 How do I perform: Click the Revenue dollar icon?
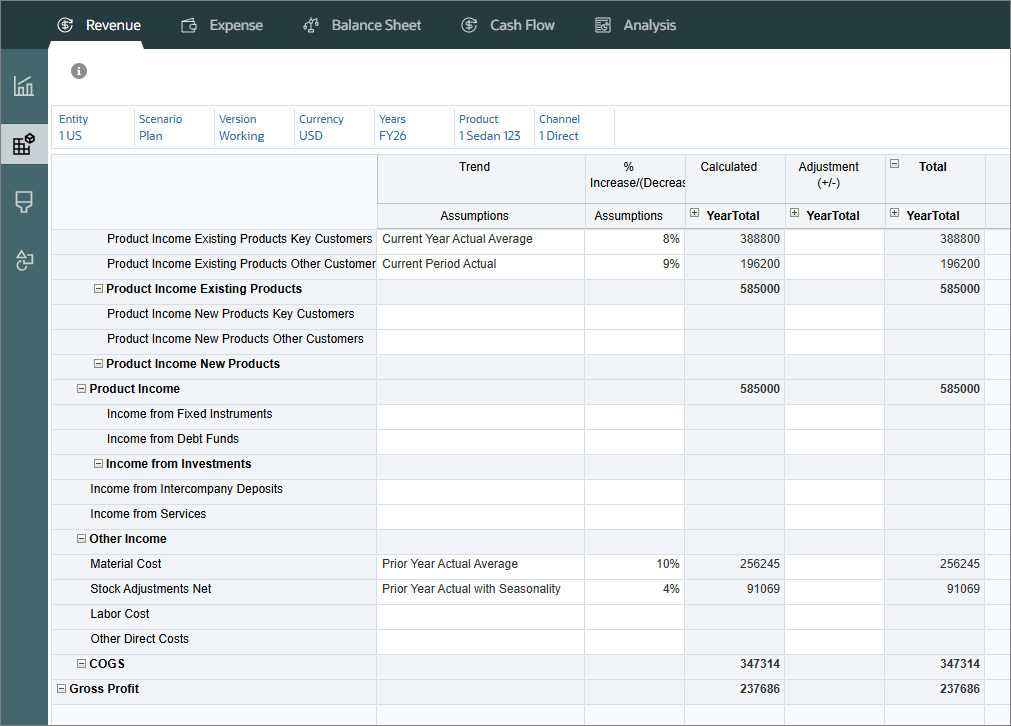click(x=65, y=25)
